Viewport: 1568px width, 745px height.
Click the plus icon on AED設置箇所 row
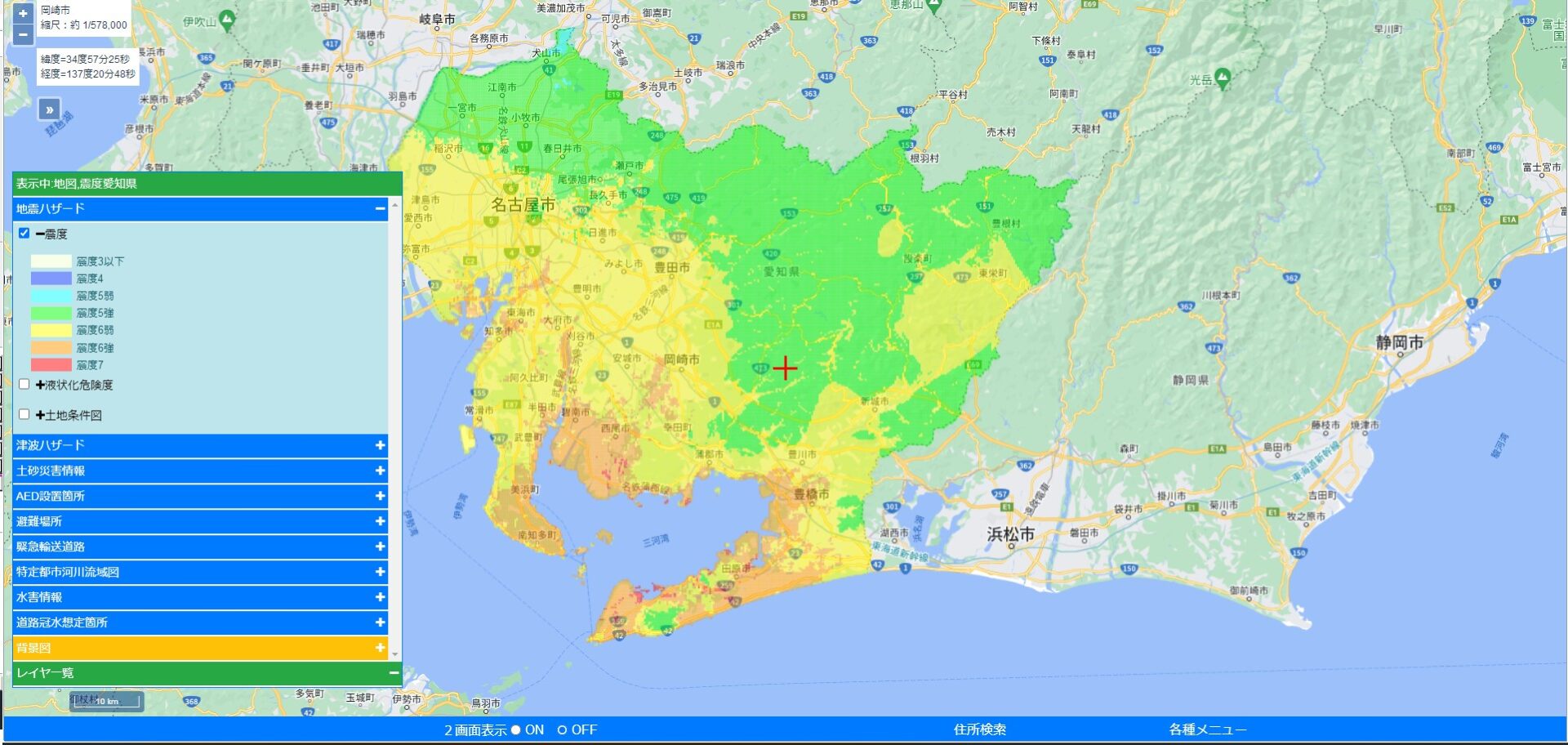(380, 497)
